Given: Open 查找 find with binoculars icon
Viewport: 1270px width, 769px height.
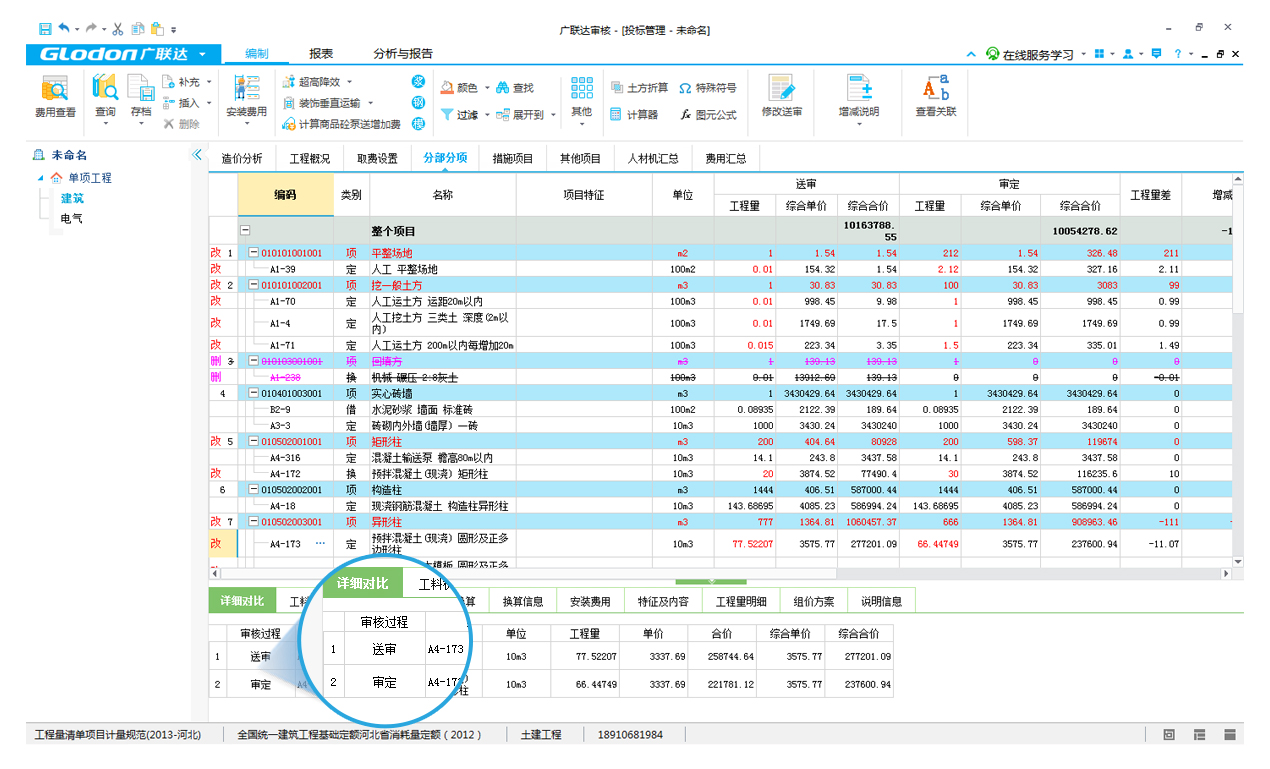Looking at the screenshot, I should tap(515, 88).
